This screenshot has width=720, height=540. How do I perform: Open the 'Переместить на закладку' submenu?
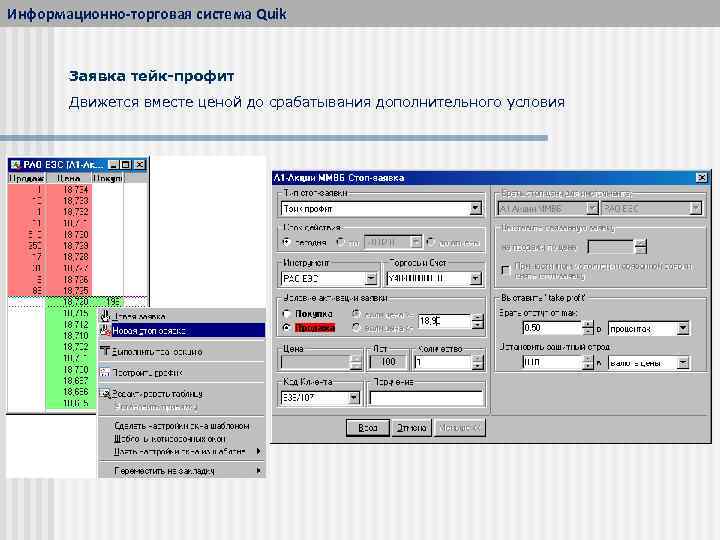(182, 471)
